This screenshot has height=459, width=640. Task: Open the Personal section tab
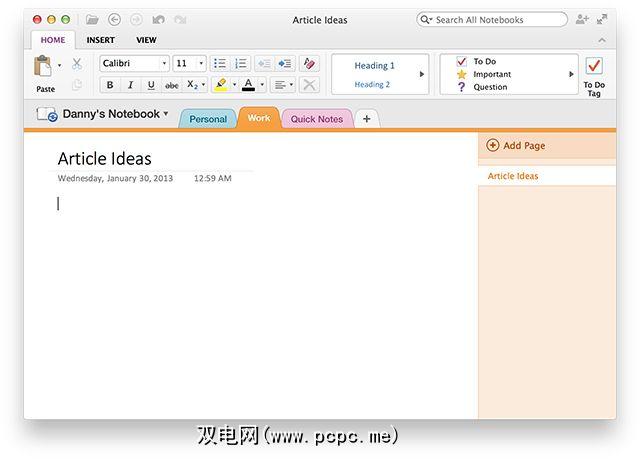(x=208, y=119)
